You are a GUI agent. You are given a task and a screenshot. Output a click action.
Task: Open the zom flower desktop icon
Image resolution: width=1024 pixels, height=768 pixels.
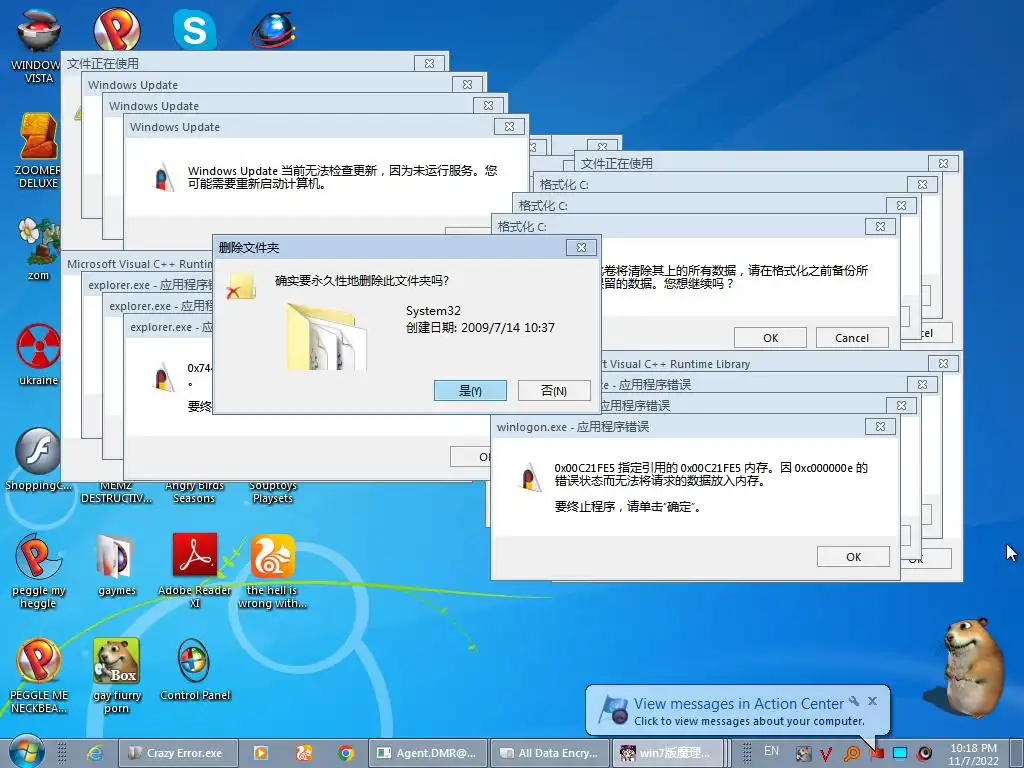(38, 248)
